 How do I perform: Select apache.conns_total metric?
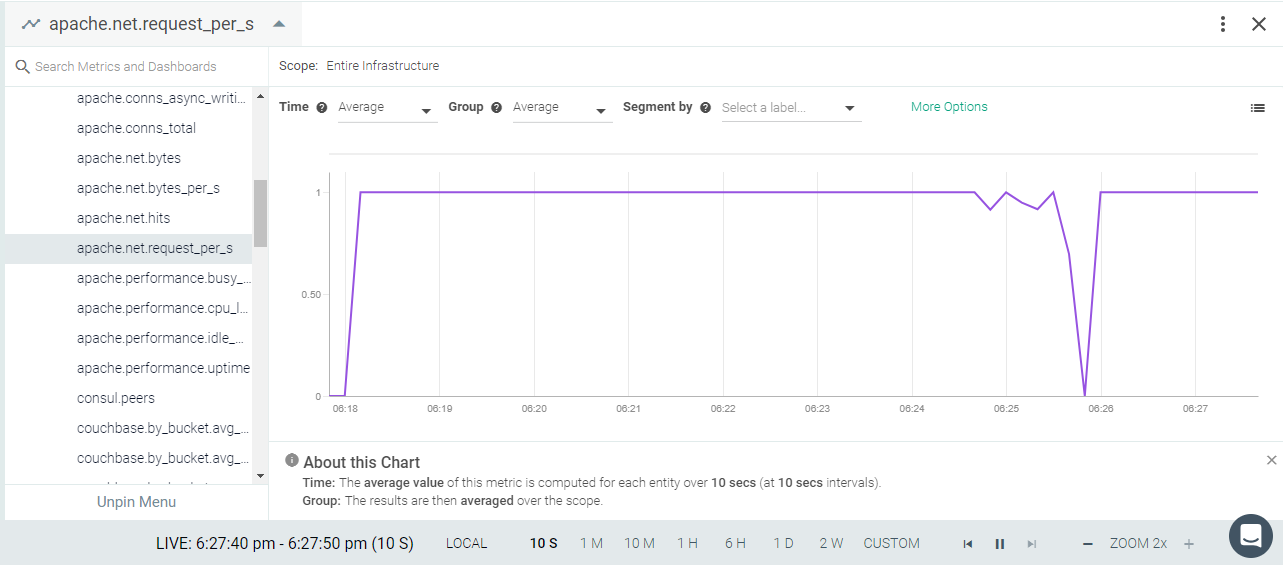point(136,128)
